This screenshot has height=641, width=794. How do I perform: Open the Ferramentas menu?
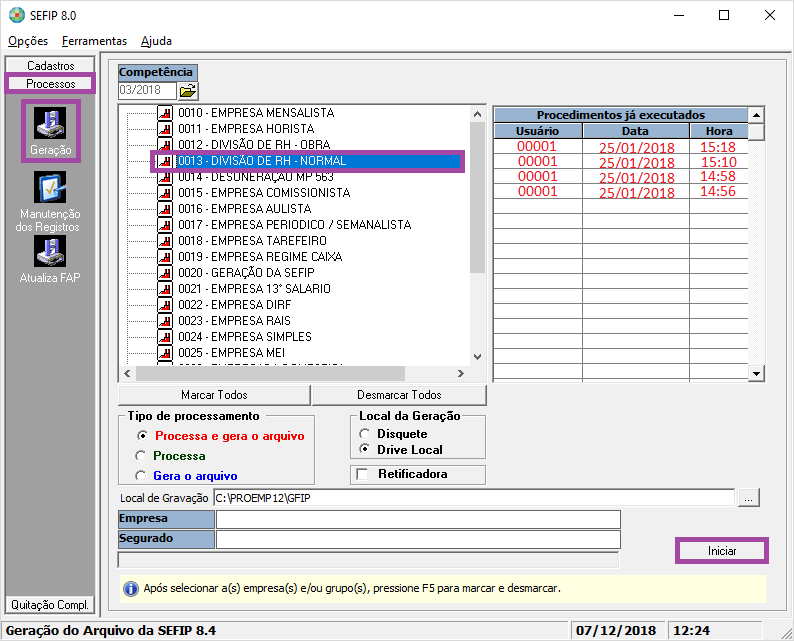(94, 41)
